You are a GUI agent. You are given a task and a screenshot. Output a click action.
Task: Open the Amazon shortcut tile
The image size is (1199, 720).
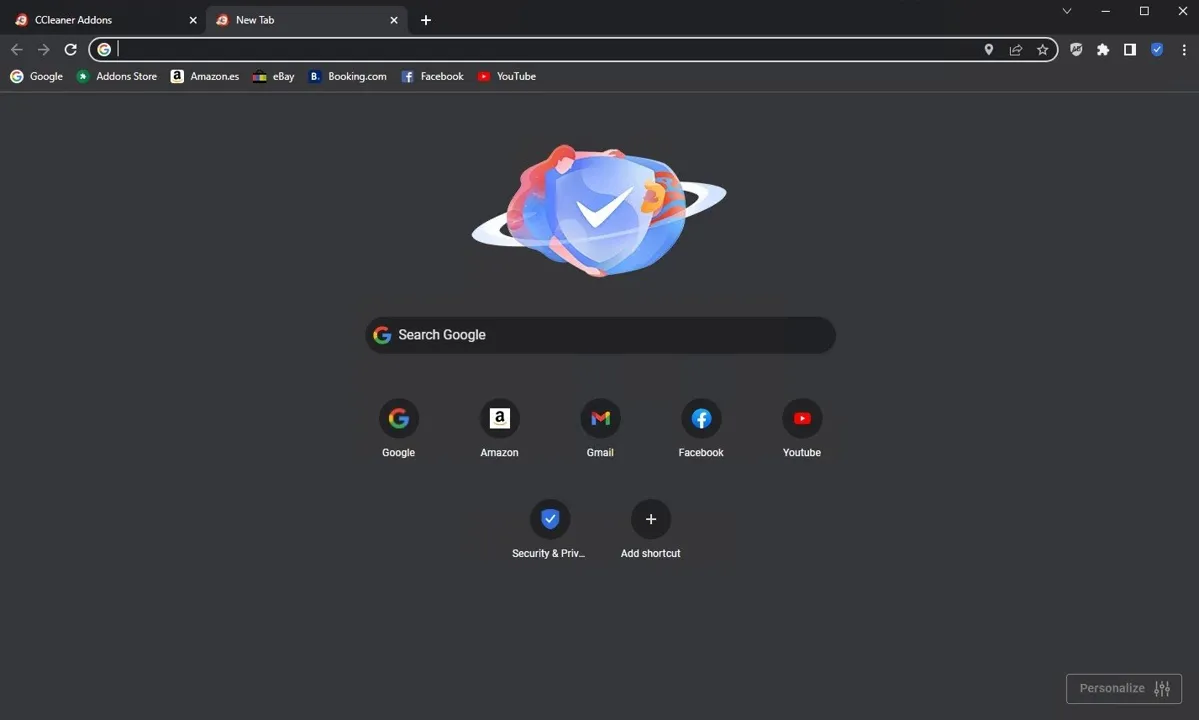coord(499,428)
